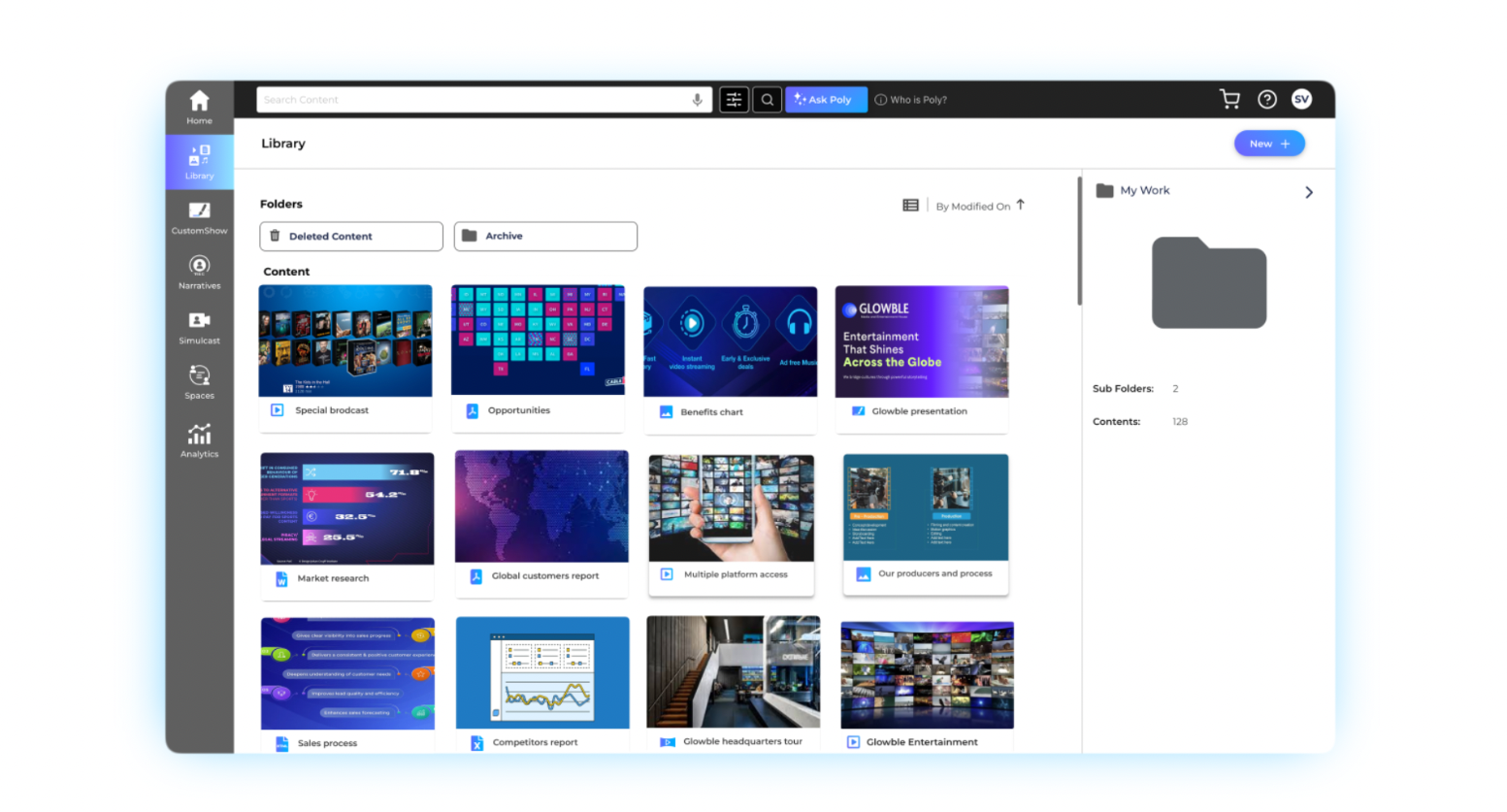Open the Archive folder

(x=545, y=236)
